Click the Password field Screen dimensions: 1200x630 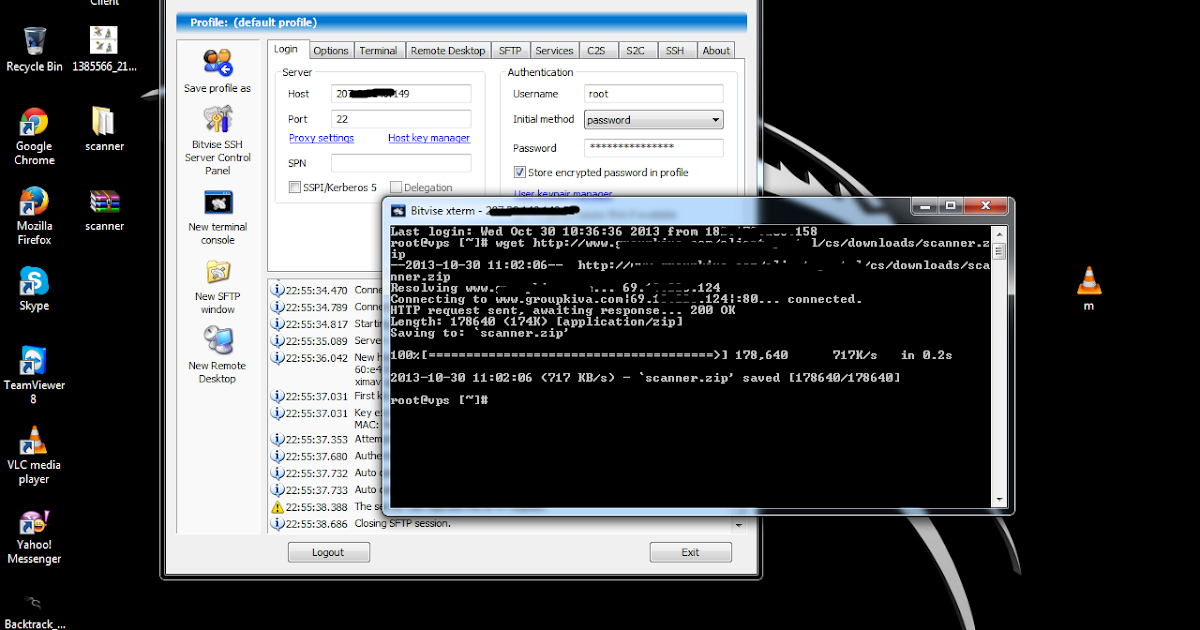tap(653, 148)
